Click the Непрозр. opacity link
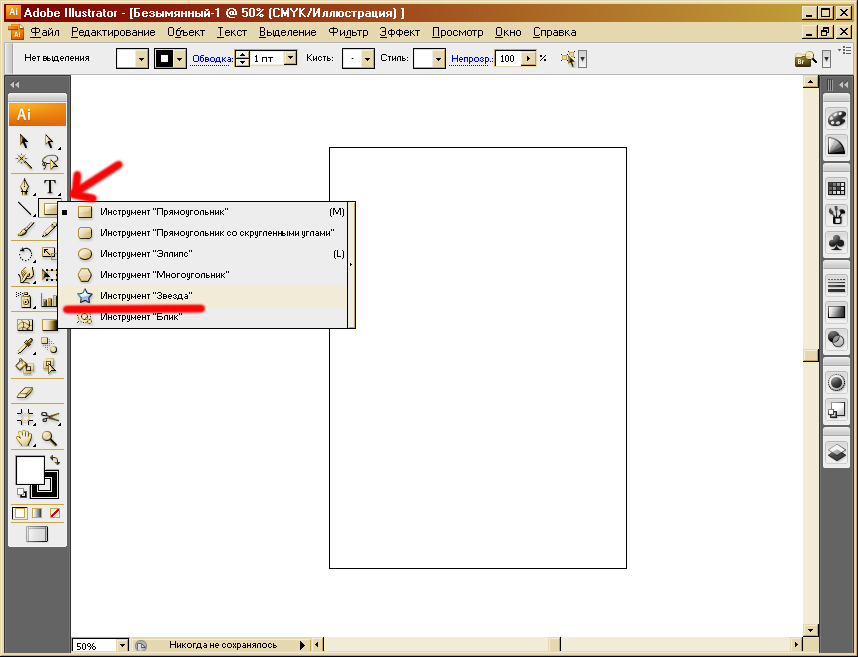The image size is (858, 657). pyautogui.click(x=471, y=59)
